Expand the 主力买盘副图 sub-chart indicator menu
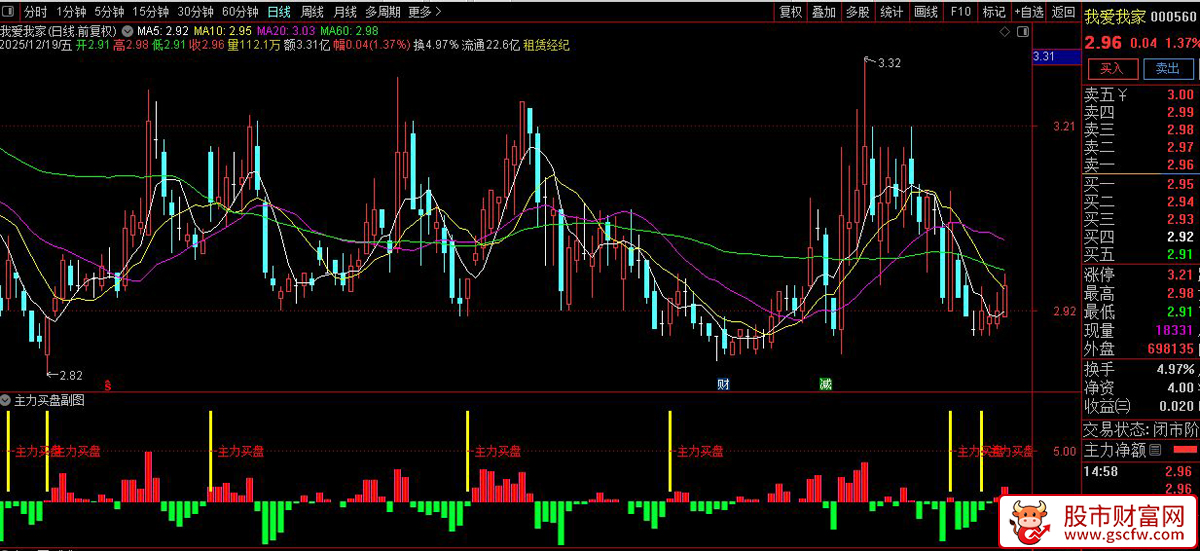 [x=7, y=400]
